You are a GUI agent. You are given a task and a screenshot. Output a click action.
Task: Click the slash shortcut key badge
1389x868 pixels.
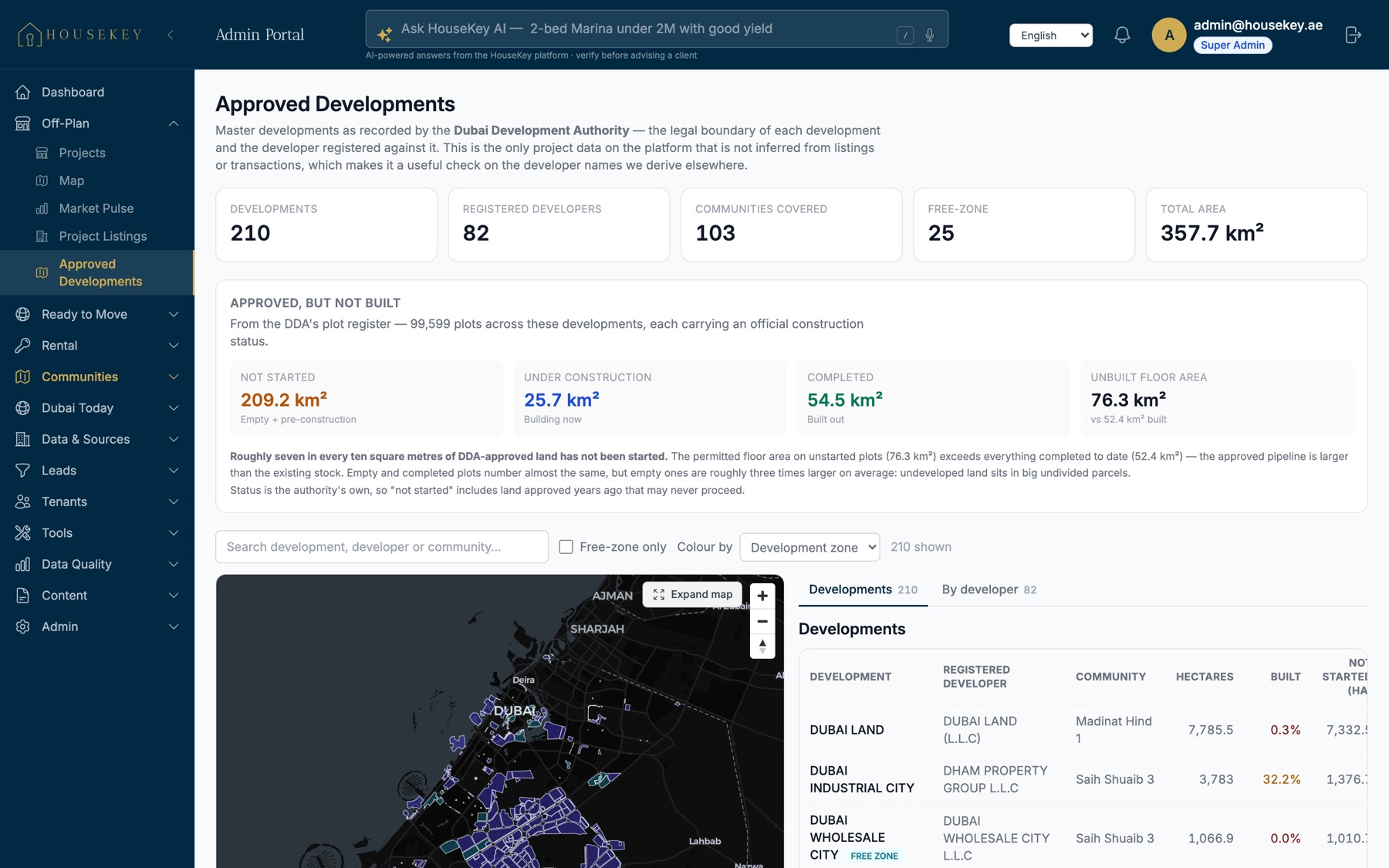pyautogui.click(x=905, y=35)
